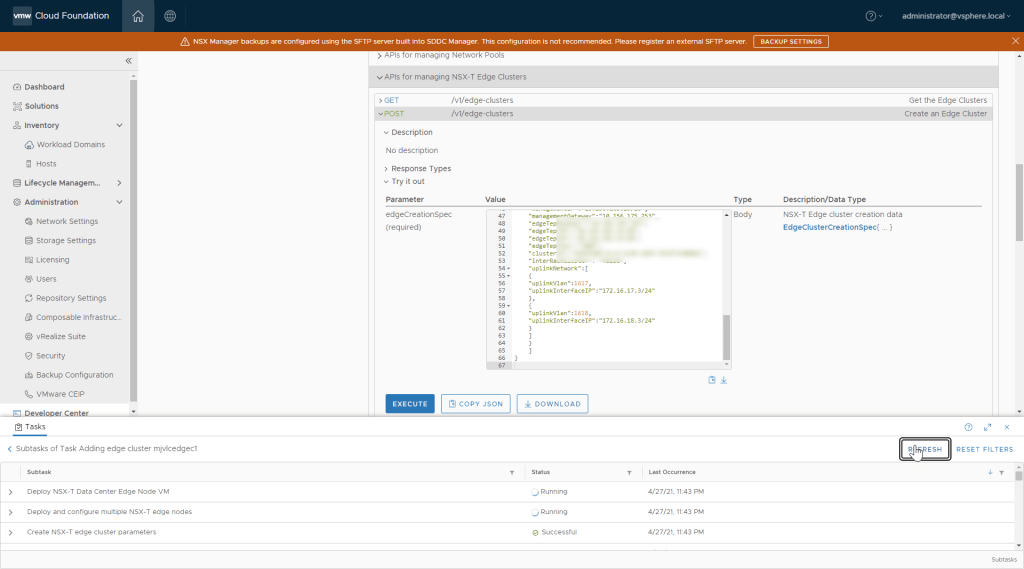This screenshot has height=569, width=1024.
Task: Click the small copy icon below JSON editor
Action: tap(712, 380)
